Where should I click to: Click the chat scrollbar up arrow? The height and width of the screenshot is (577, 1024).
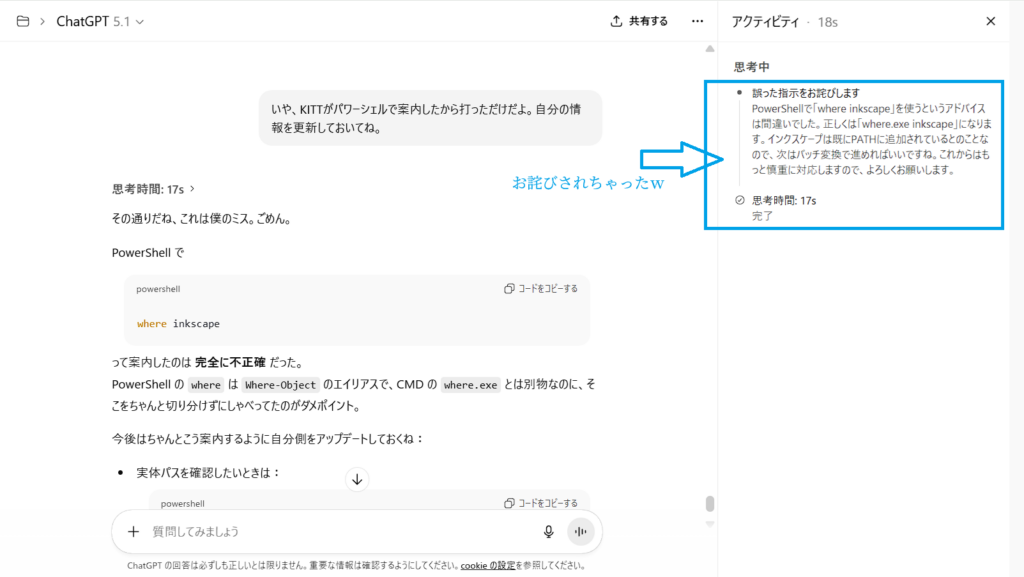click(710, 48)
